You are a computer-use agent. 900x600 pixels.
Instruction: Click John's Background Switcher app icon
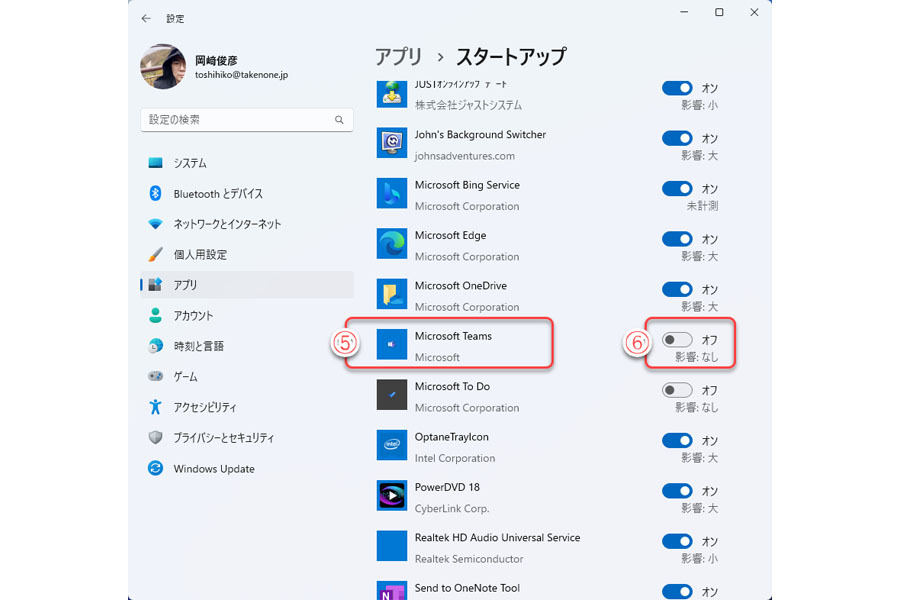click(392, 142)
